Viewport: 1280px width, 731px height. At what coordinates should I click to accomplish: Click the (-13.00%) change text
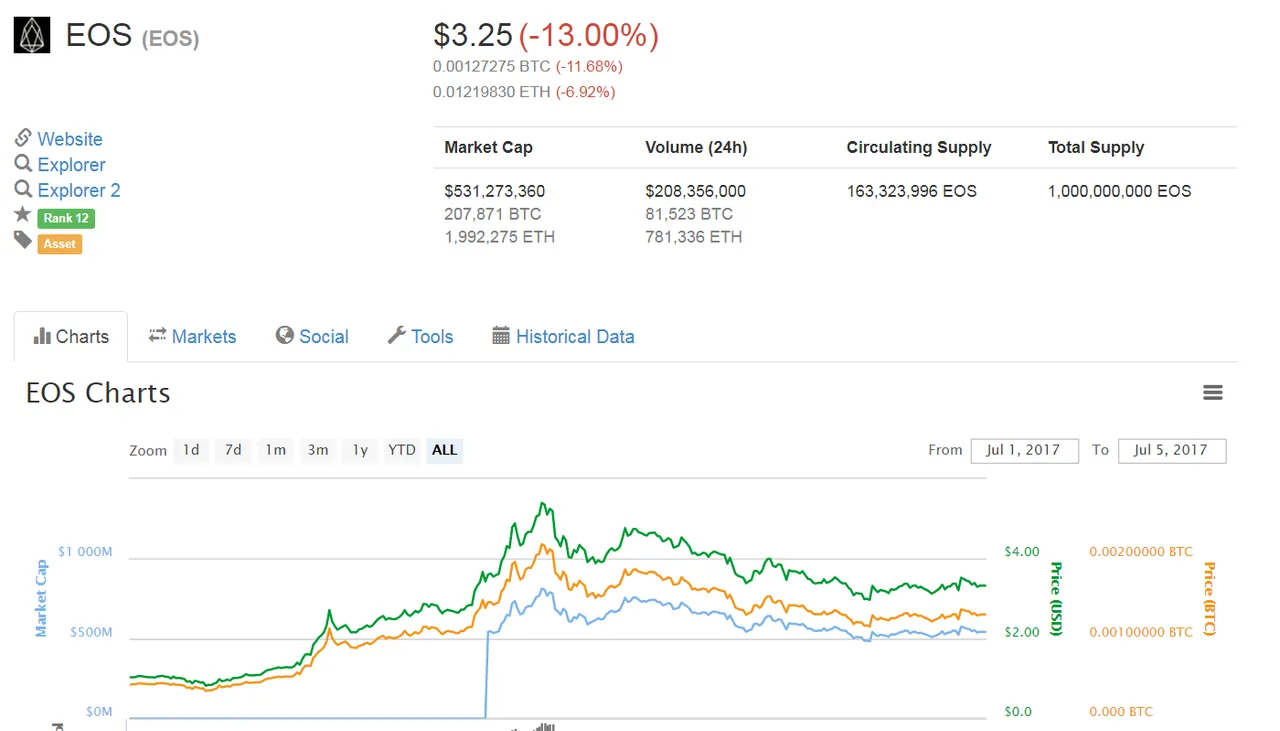tap(589, 36)
